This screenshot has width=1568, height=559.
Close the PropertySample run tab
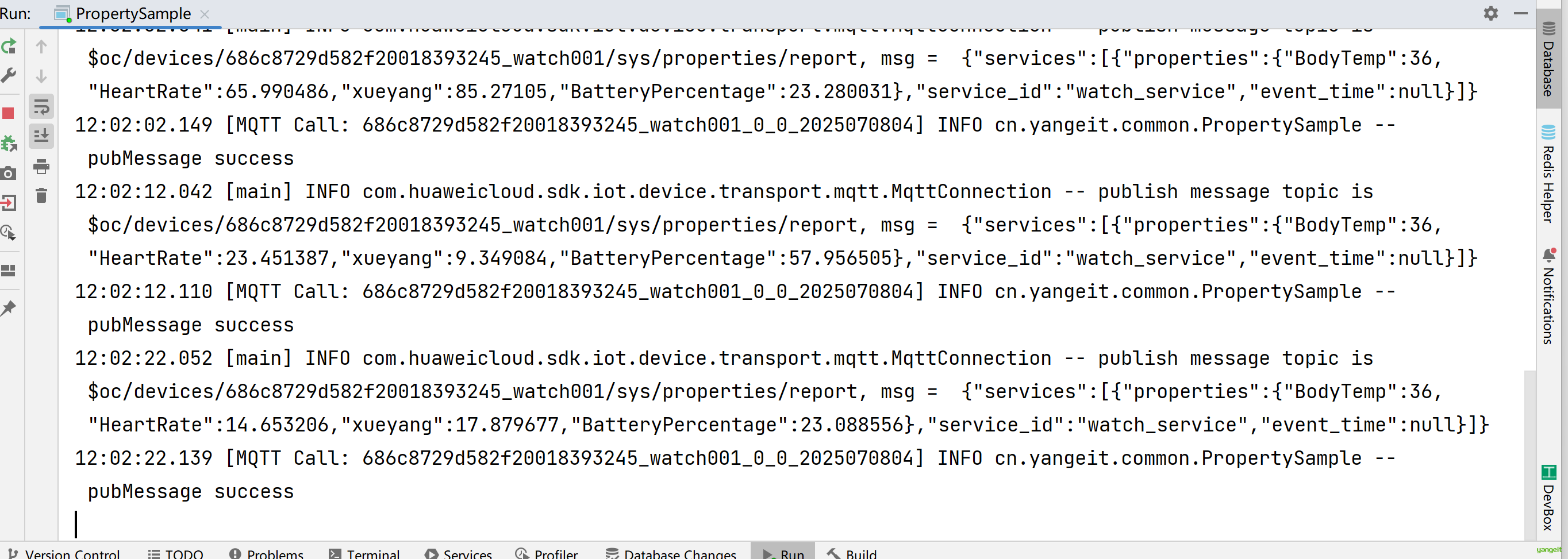click(205, 14)
